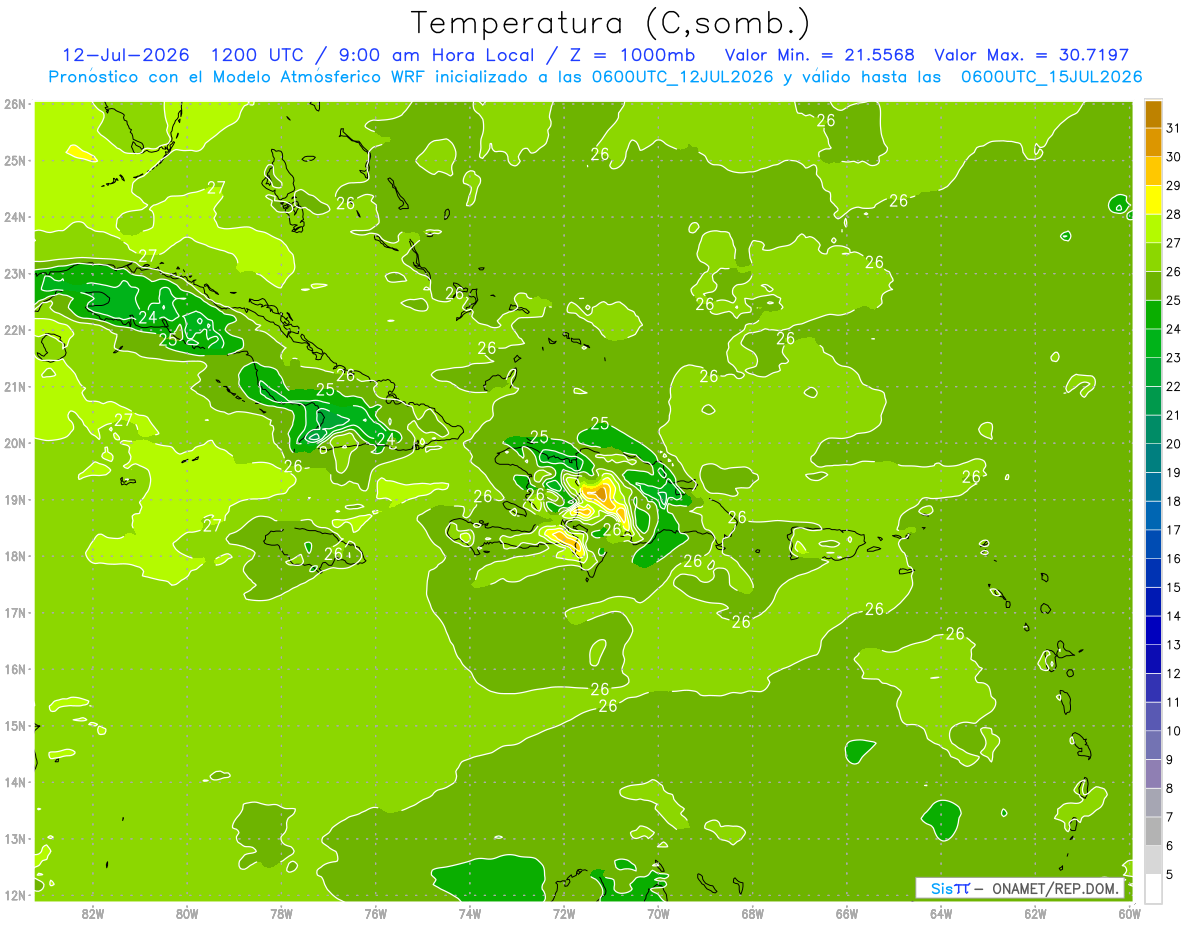Image resolution: width=1200 pixels, height=927 pixels.
Task: Click the colorbar label 27
Action: pyautogui.click(x=1174, y=243)
